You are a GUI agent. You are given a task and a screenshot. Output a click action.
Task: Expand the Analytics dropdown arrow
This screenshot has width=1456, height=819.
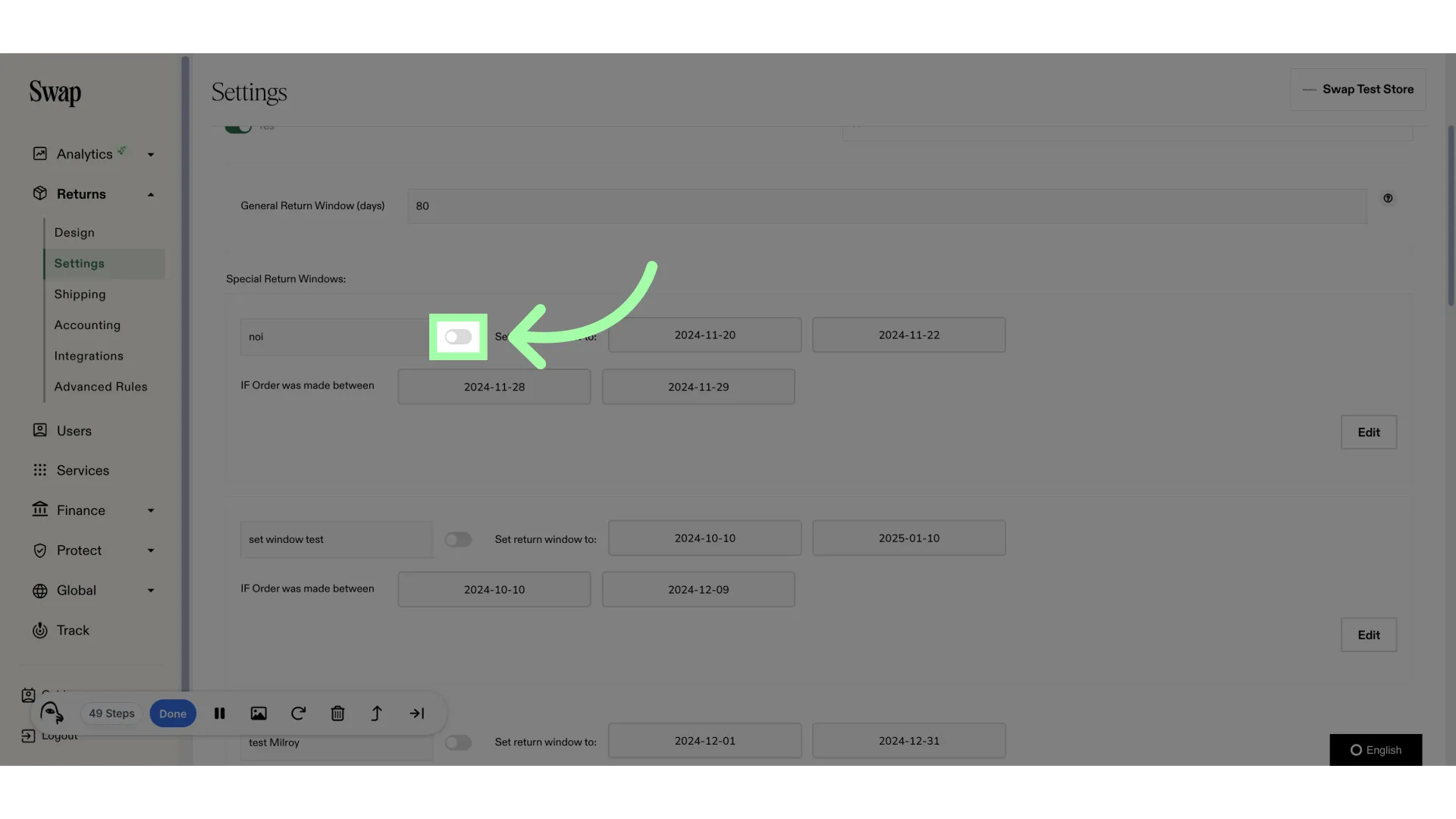pos(151,155)
